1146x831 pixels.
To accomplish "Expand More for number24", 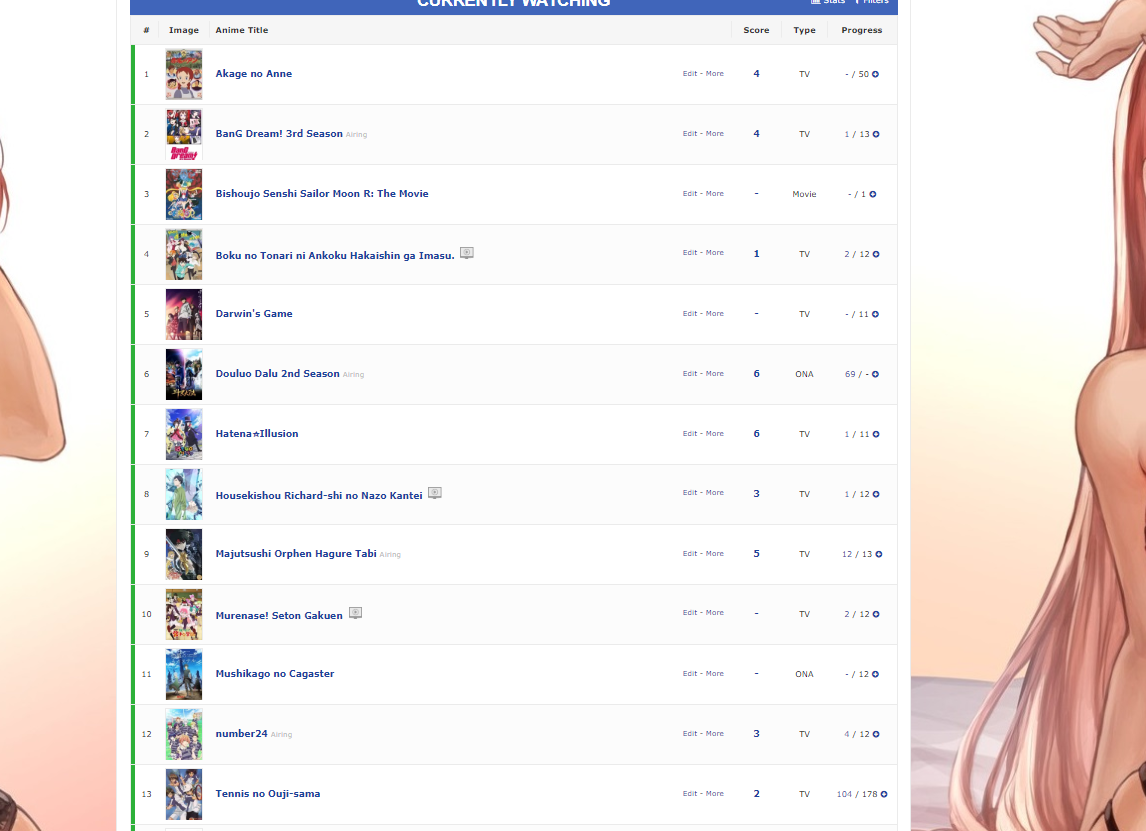I will tap(715, 734).
